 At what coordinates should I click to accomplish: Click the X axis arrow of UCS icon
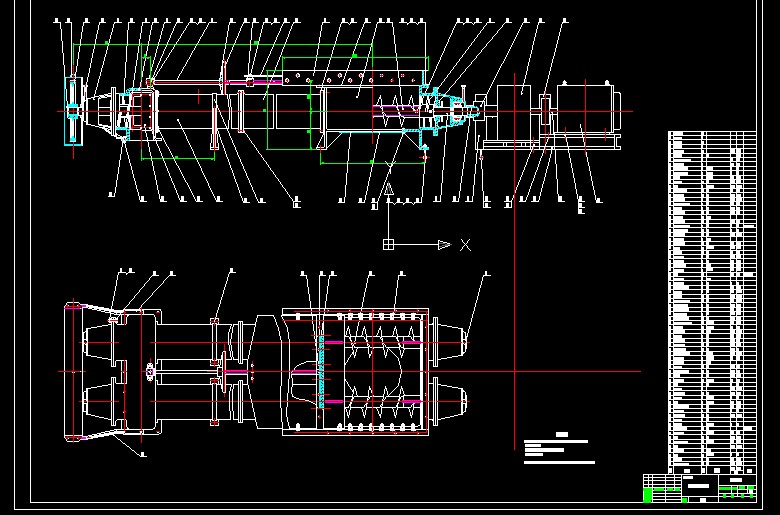445,244
